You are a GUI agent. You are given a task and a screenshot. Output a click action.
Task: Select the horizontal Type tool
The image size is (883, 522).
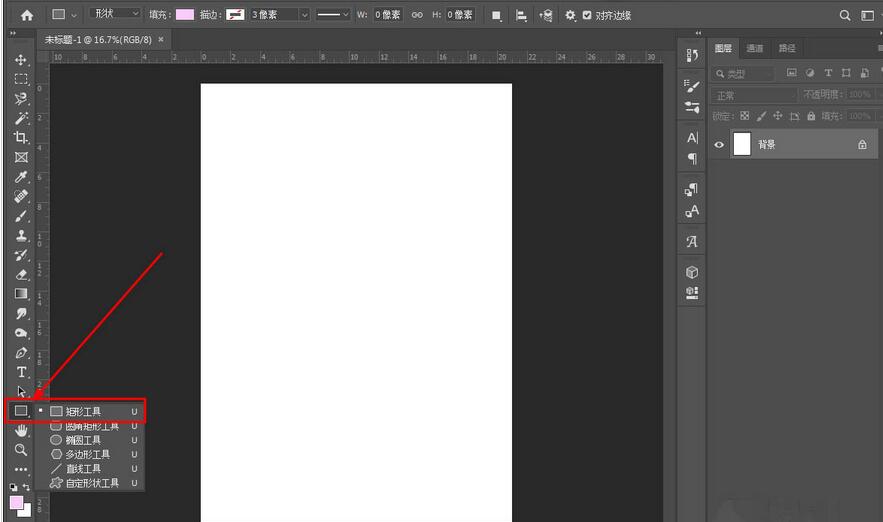click(21, 372)
